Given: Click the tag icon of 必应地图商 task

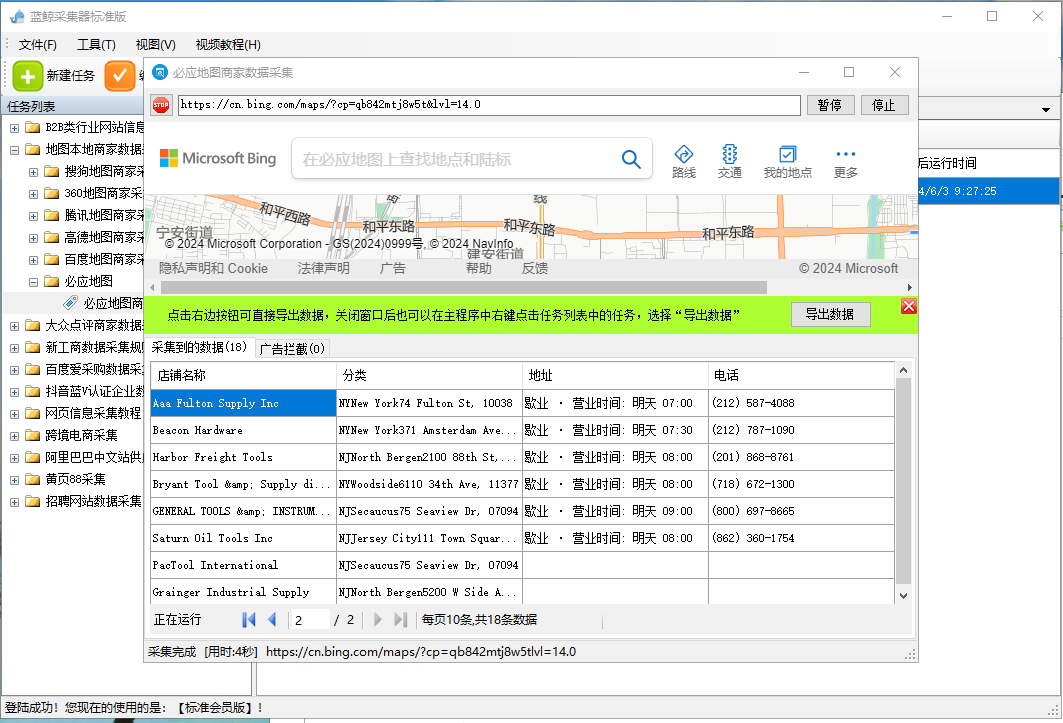Looking at the screenshot, I should 71,302.
